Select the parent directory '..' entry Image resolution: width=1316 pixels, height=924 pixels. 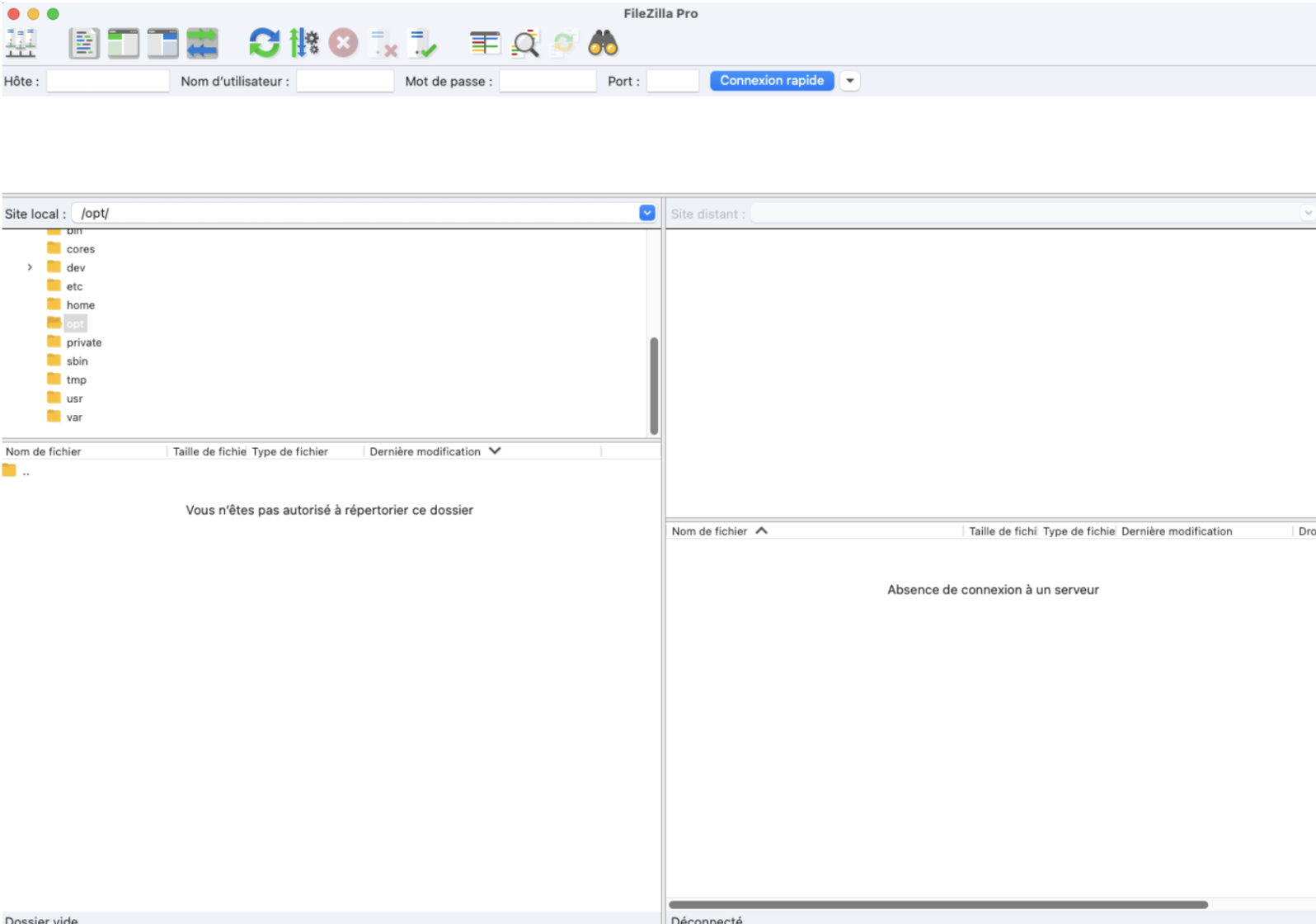tap(17, 471)
